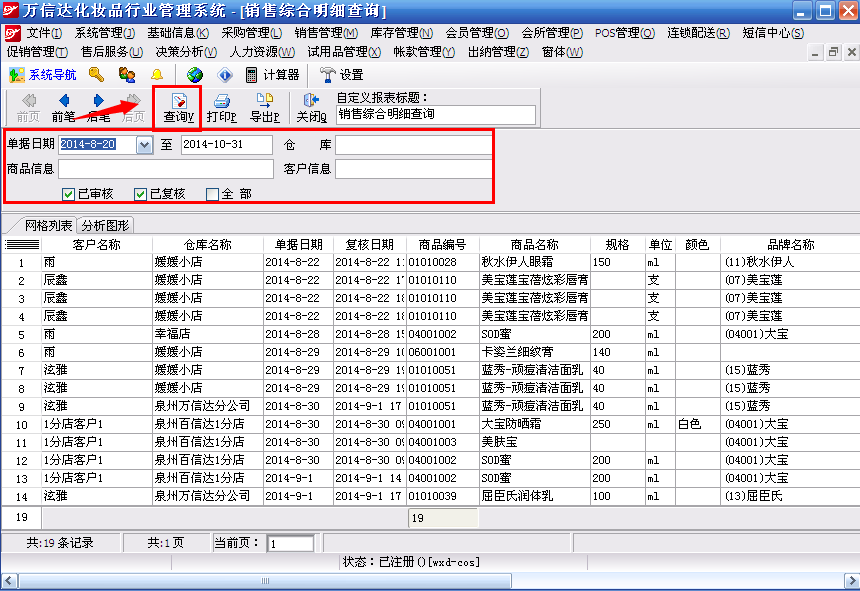Toggle the 已复核 checkbox
The height and width of the screenshot is (591, 860).
pyautogui.click(x=140, y=194)
